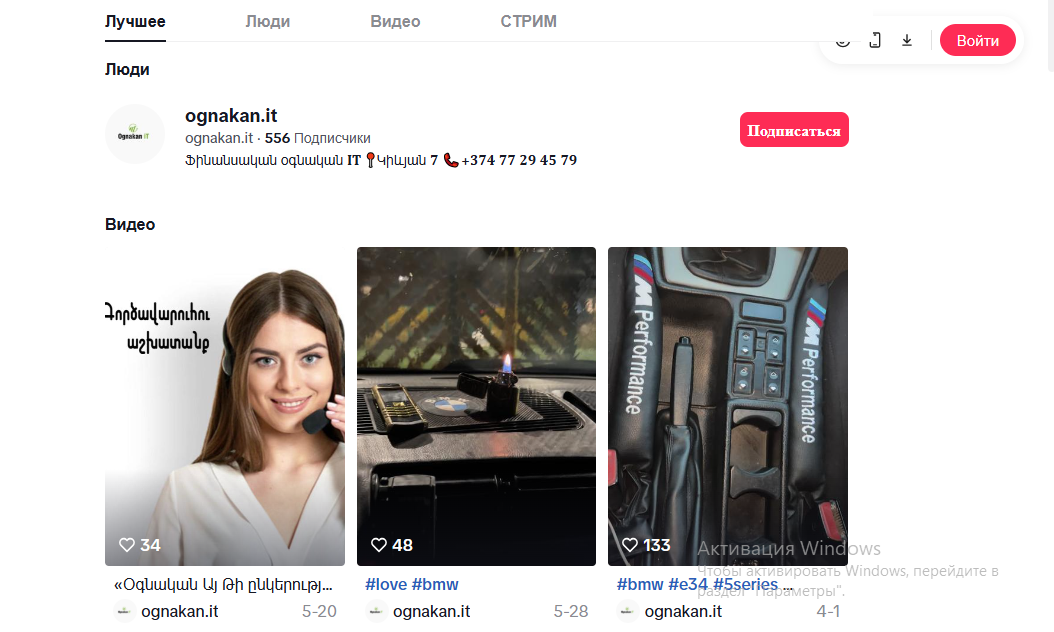Click the heart icon showing 133 likes
This screenshot has height=632, width=1054.
tap(629, 545)
